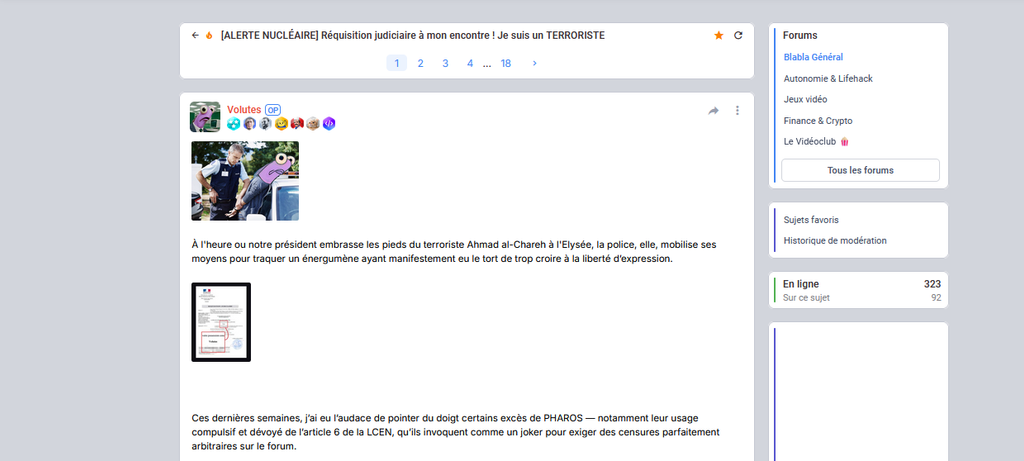This screenshot has height=461, width=1024.
Task: Click the purple code-brackets badge under Volutes
Action: (x=329, y=123)
